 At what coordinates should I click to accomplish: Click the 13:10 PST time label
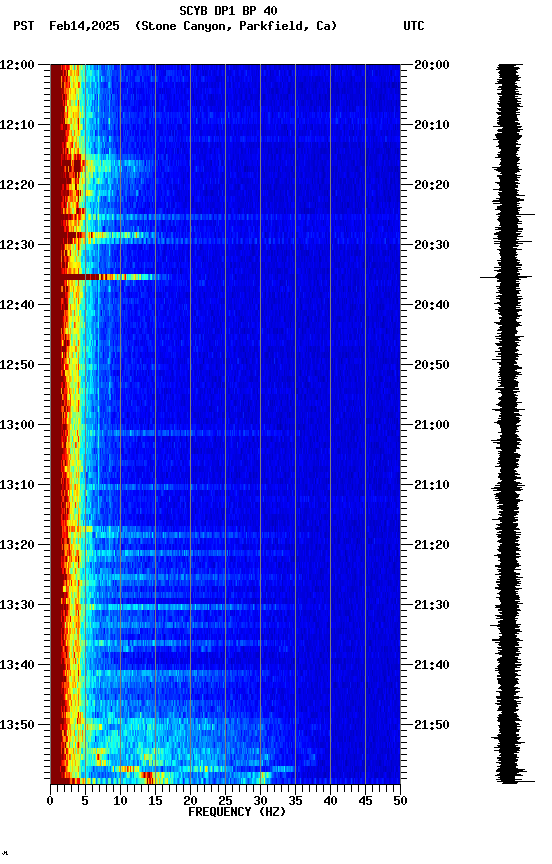pos(17,485)
